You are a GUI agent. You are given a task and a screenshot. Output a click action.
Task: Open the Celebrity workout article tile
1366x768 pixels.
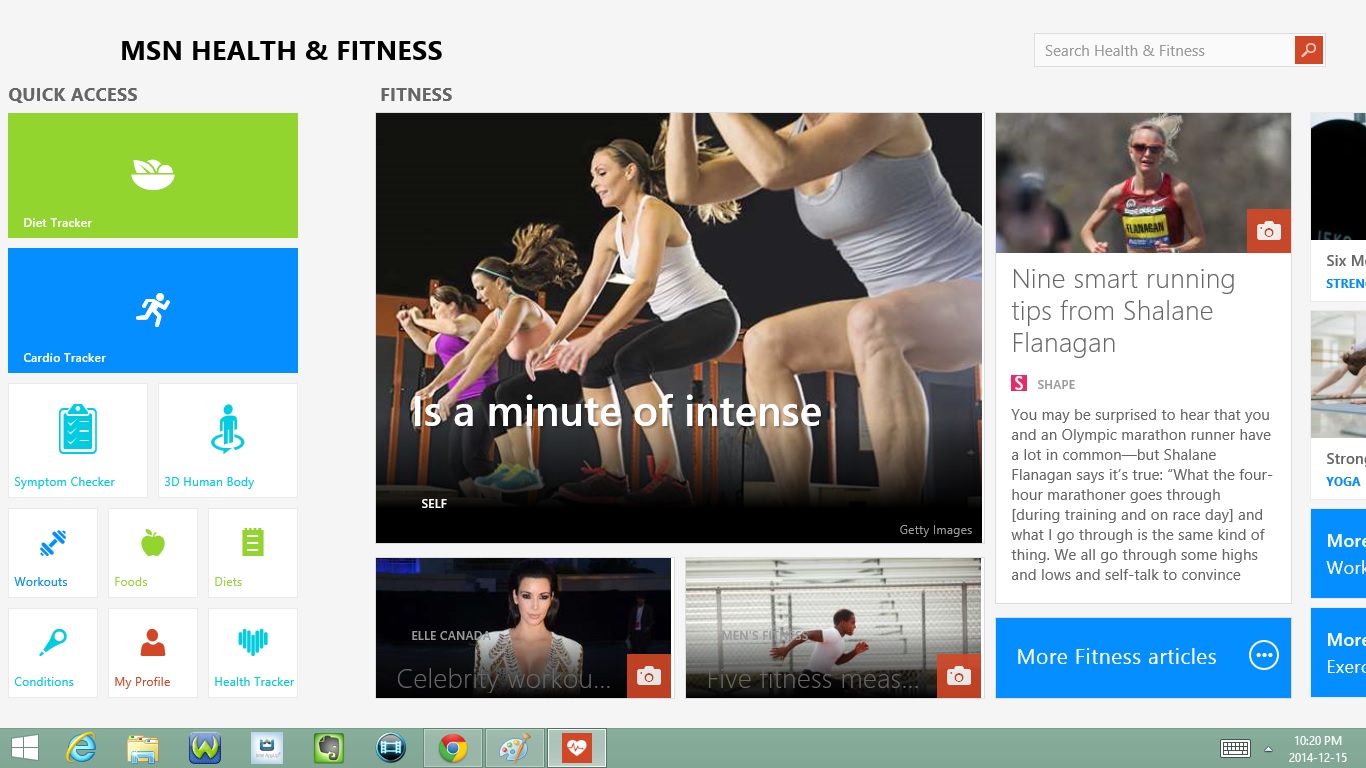(524, 628)
